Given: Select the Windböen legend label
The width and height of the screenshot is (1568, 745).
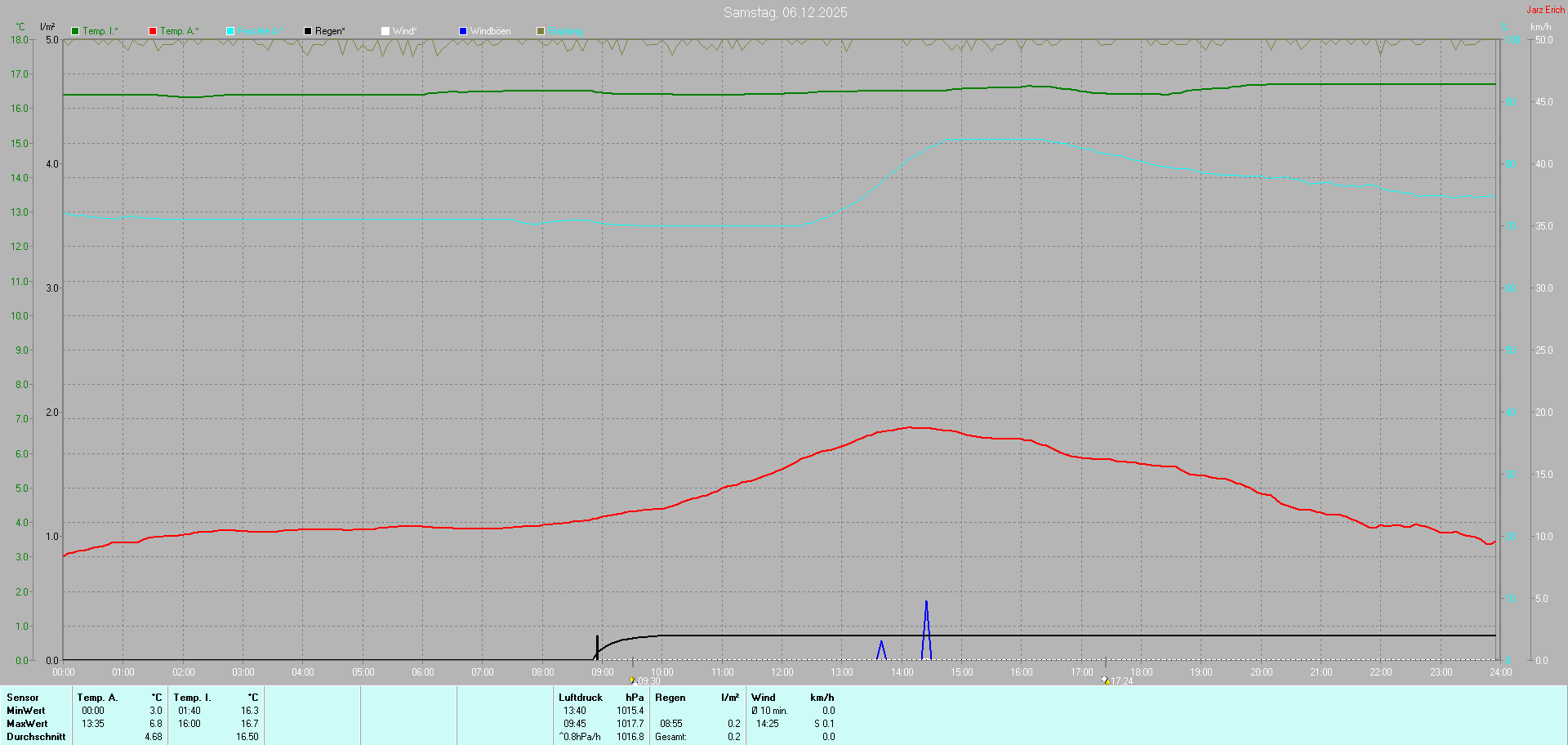Looking at the screenshot, I should point(490,31).
